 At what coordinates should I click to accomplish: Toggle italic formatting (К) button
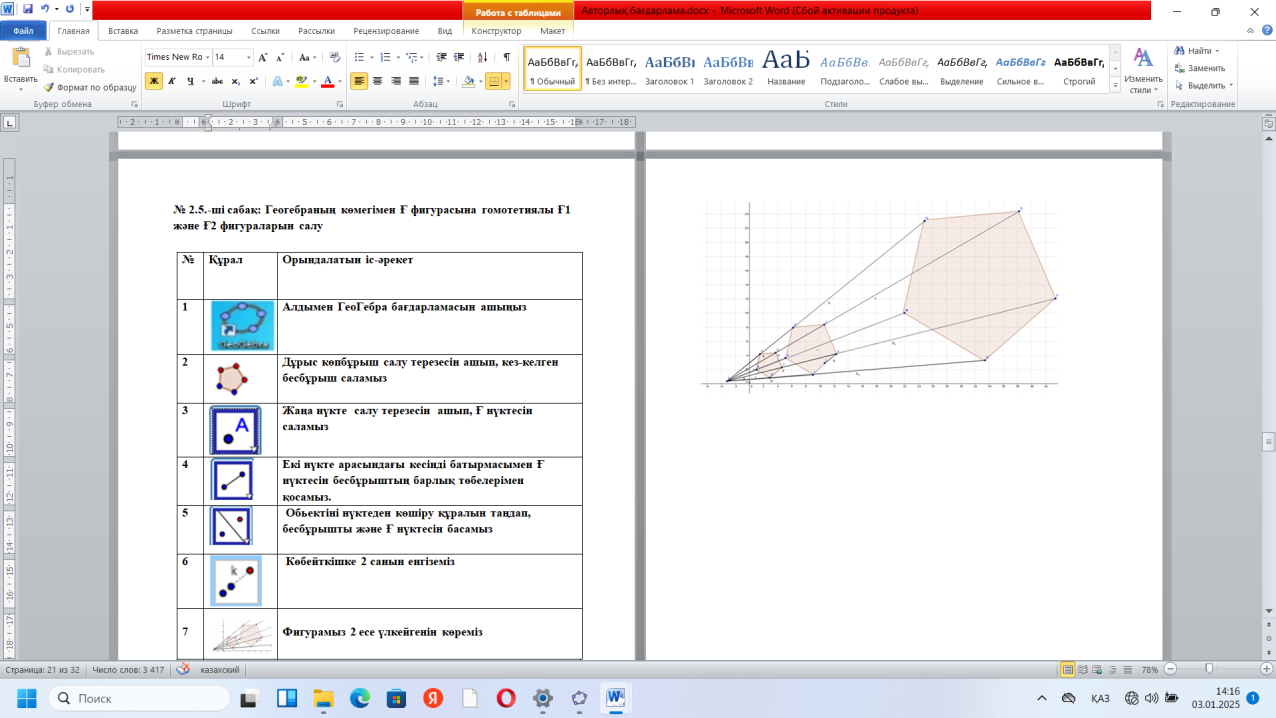click(172, 81)
